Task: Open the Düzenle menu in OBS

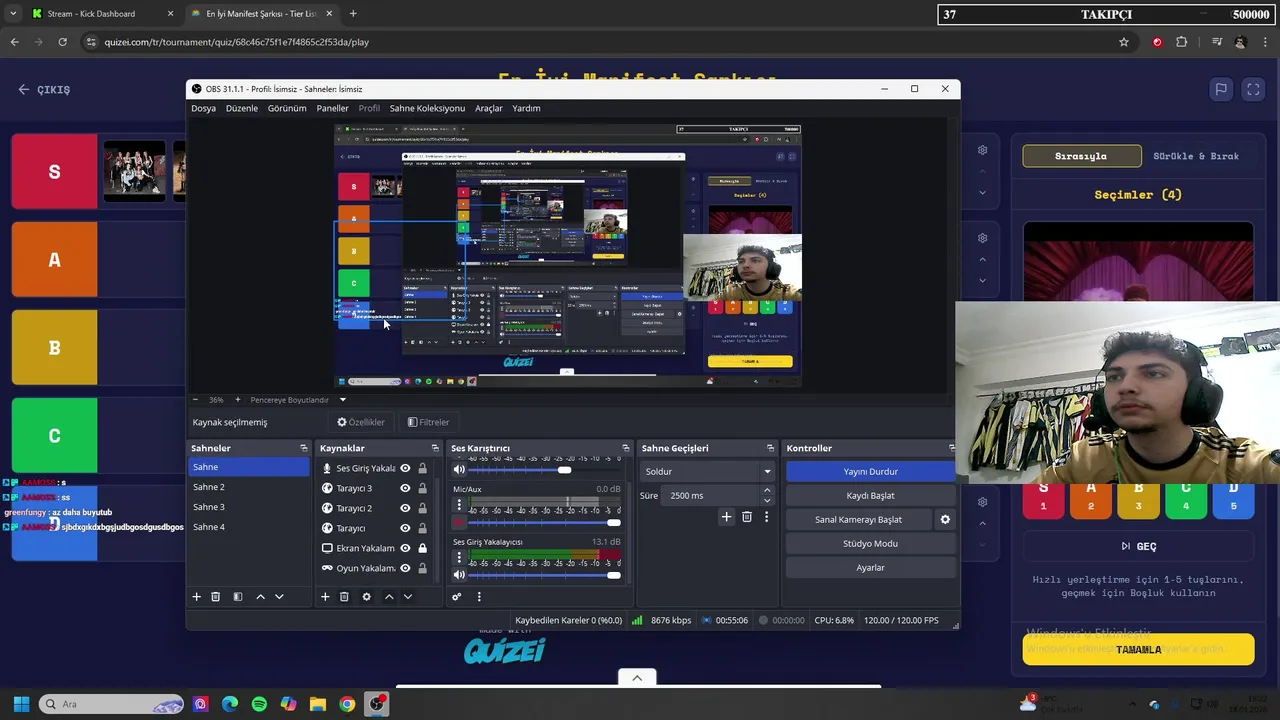Action: click(242, 108)
